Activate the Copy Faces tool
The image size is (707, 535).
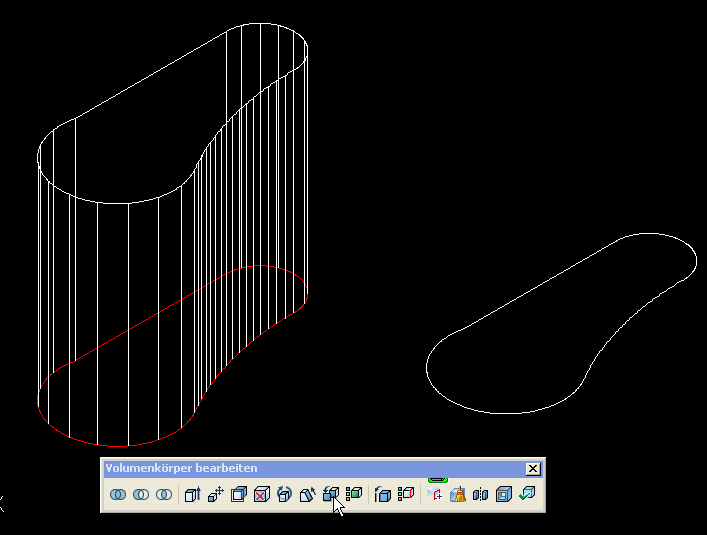(331, 494)
